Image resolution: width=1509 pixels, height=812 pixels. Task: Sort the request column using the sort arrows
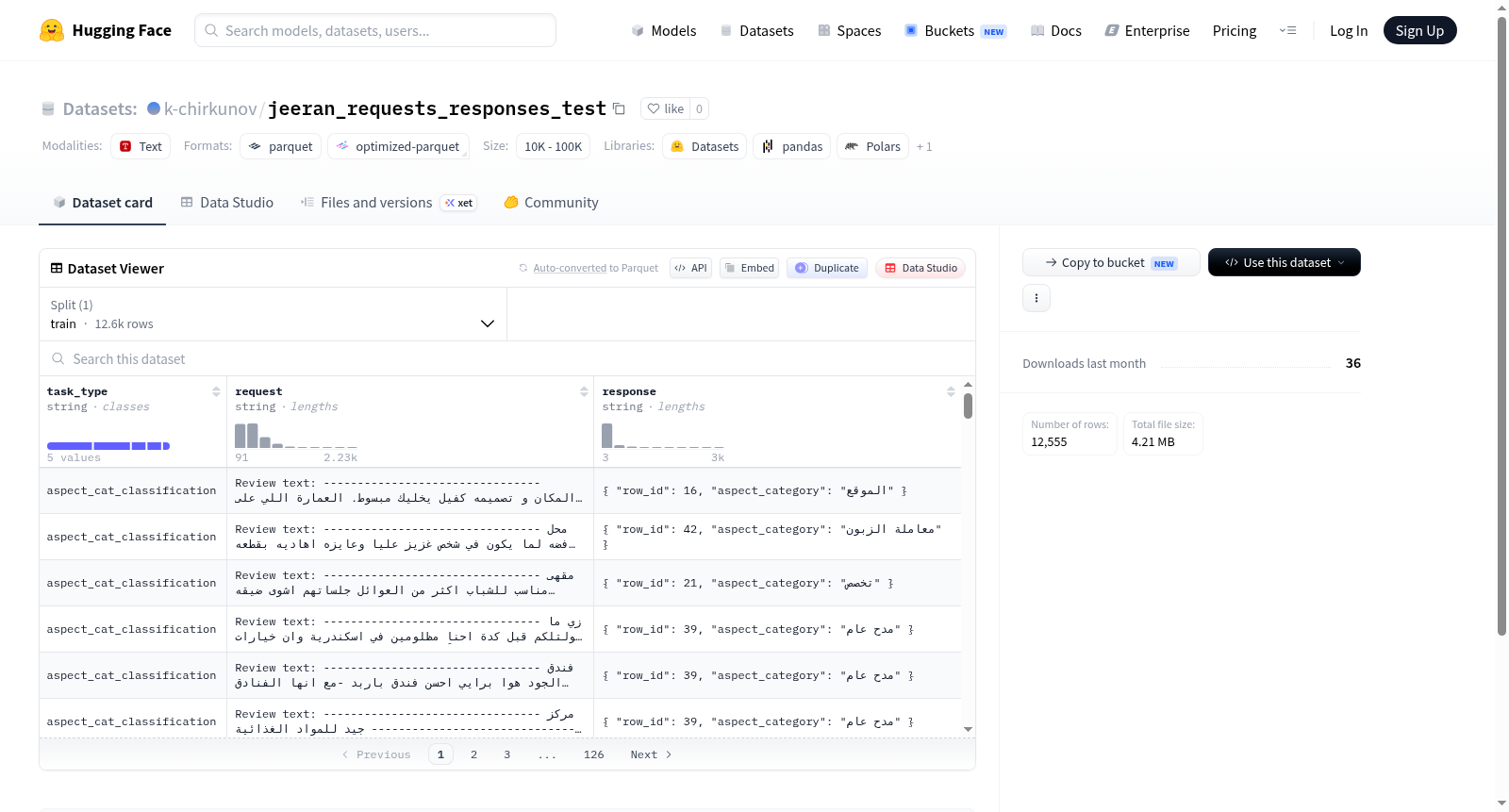pyautogui.click(x=584, y=391)
